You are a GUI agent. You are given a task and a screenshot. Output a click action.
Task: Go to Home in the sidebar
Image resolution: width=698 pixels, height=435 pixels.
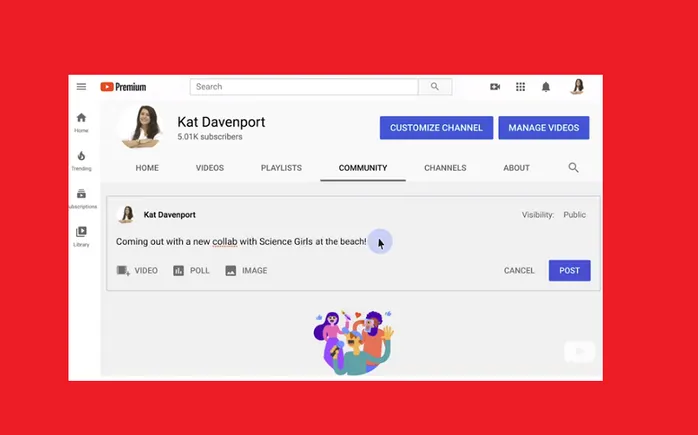81,123
